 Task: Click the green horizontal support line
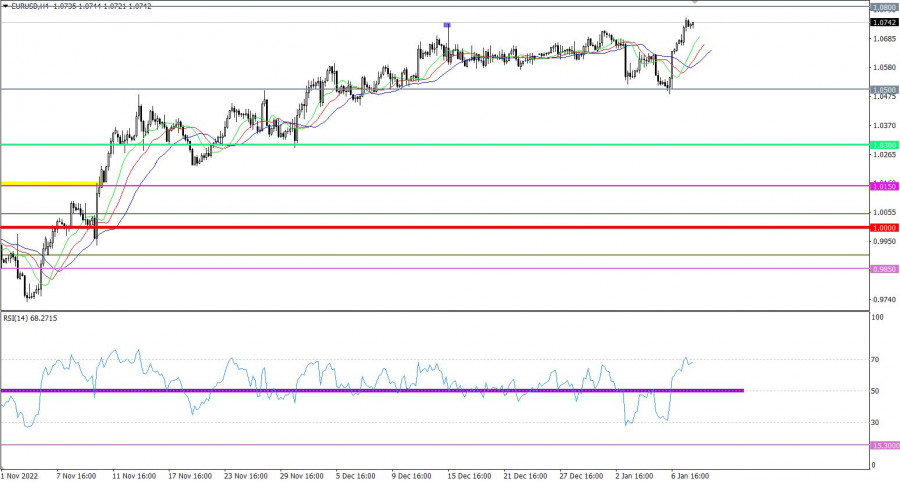coord(400,144)
